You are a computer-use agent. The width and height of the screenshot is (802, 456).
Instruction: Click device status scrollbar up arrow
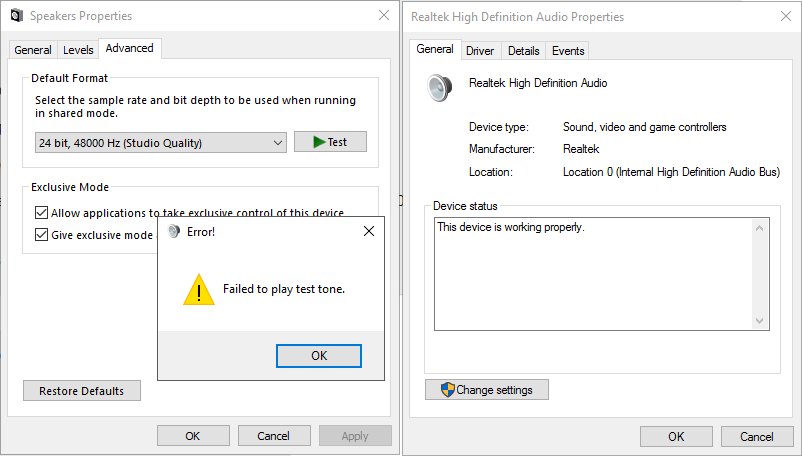click(760, 228)
